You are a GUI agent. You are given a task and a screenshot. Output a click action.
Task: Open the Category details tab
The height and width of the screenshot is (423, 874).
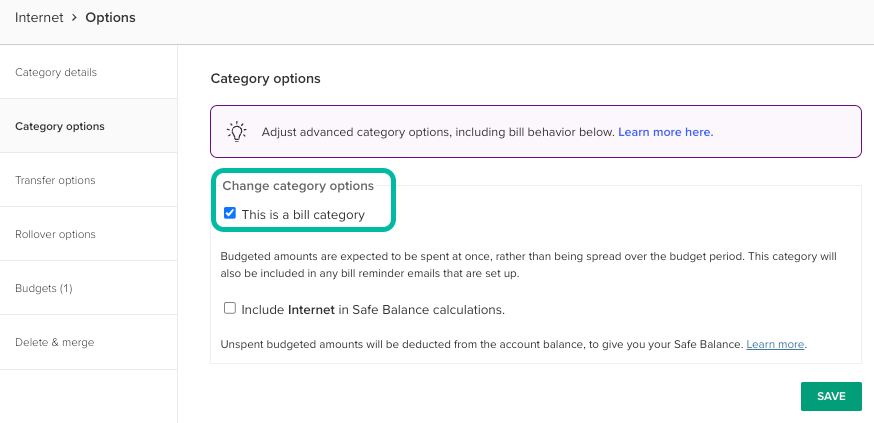tap(56, 72)
